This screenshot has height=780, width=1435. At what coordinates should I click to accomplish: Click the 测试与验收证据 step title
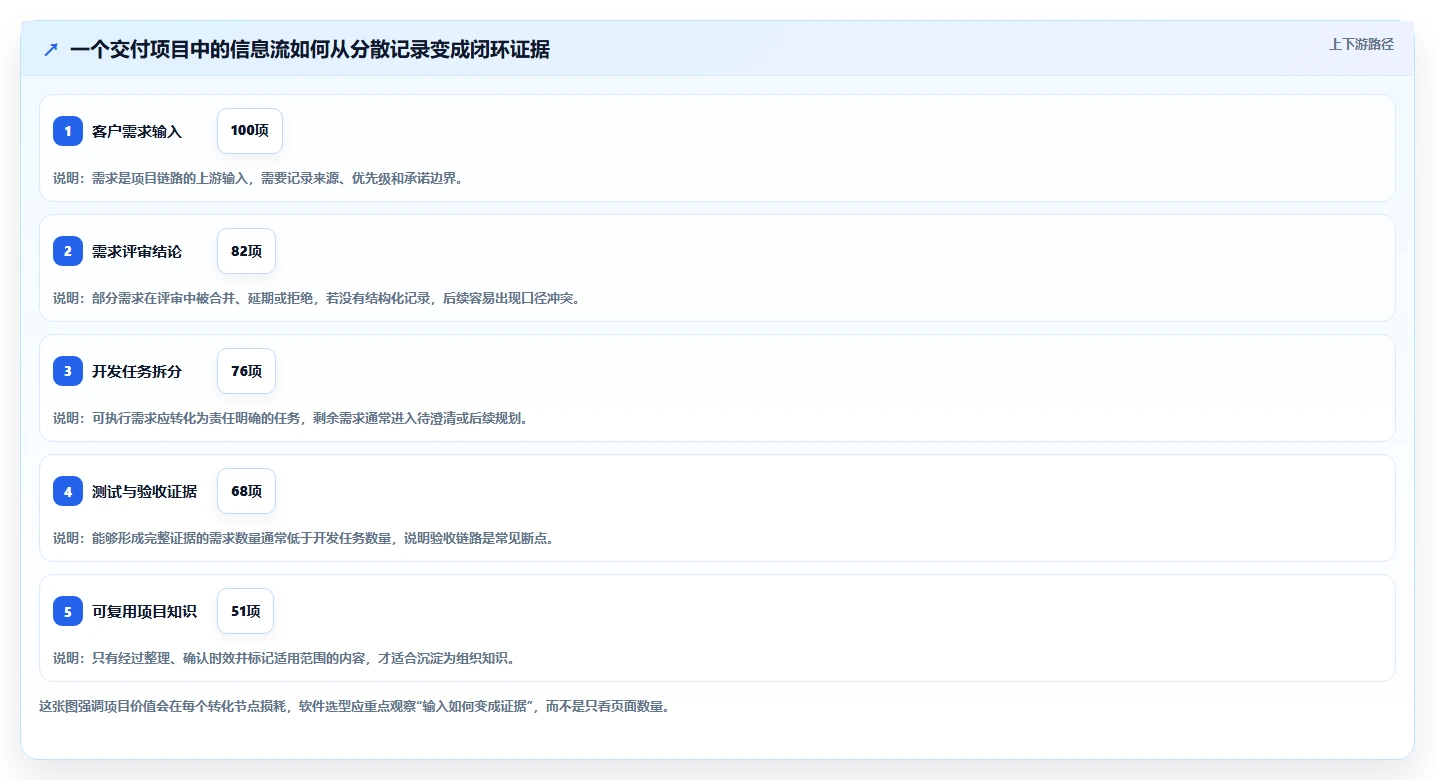click(144, 491)
